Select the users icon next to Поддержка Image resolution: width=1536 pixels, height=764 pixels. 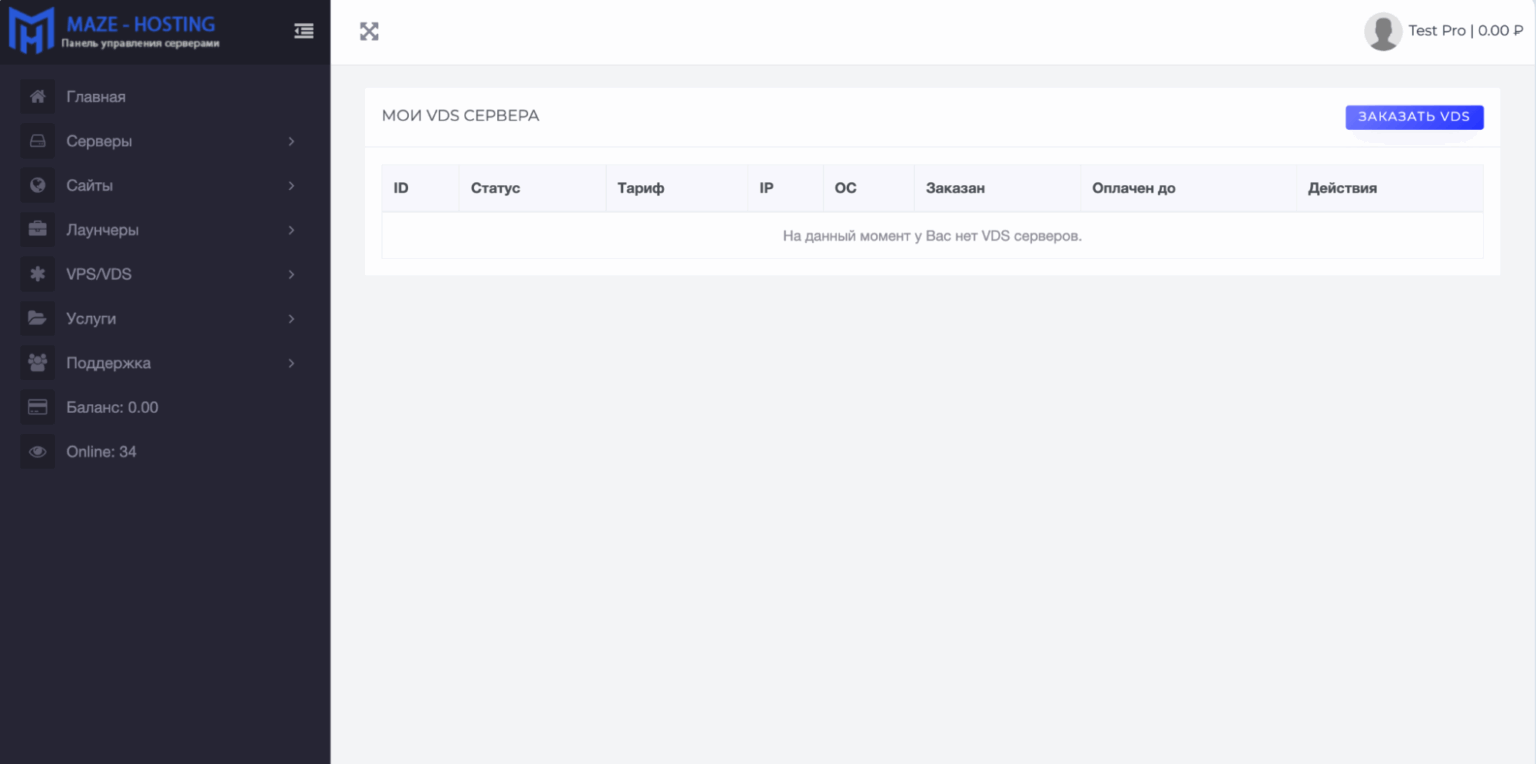pos(37,362)
